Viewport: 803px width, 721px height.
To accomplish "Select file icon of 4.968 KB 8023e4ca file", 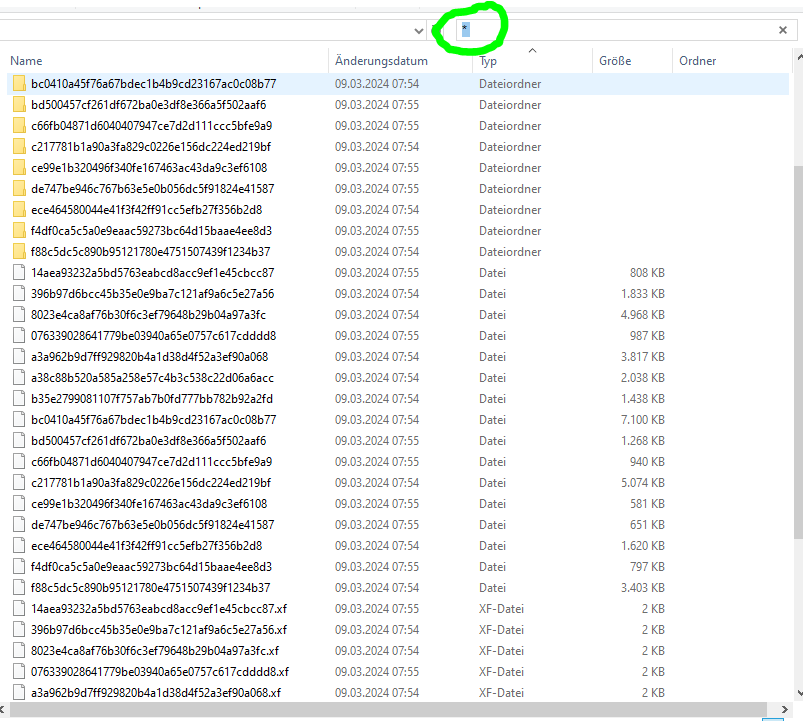I will [x=19, y=315].
